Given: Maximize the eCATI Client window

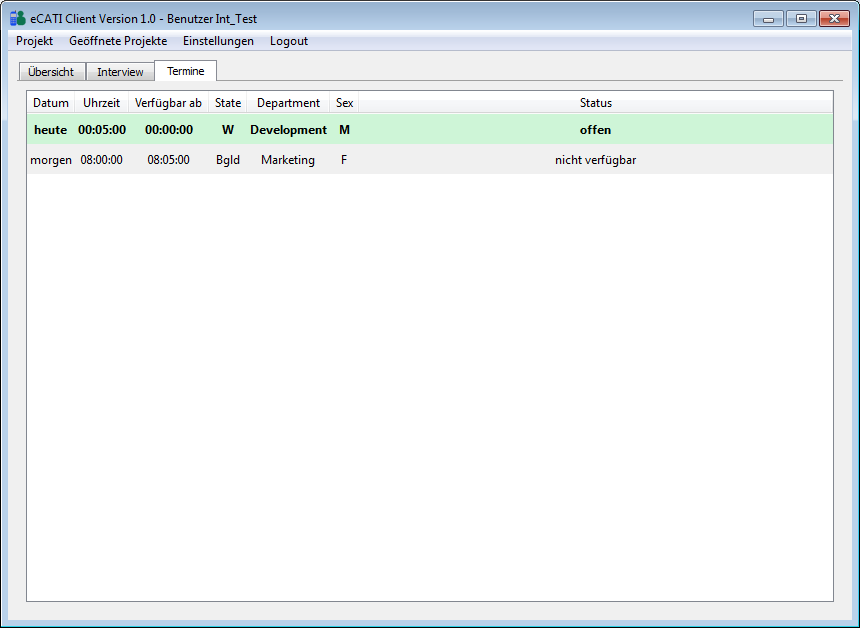Looking at the screenshot, I should pyautogui.click(x=801, y=18).
